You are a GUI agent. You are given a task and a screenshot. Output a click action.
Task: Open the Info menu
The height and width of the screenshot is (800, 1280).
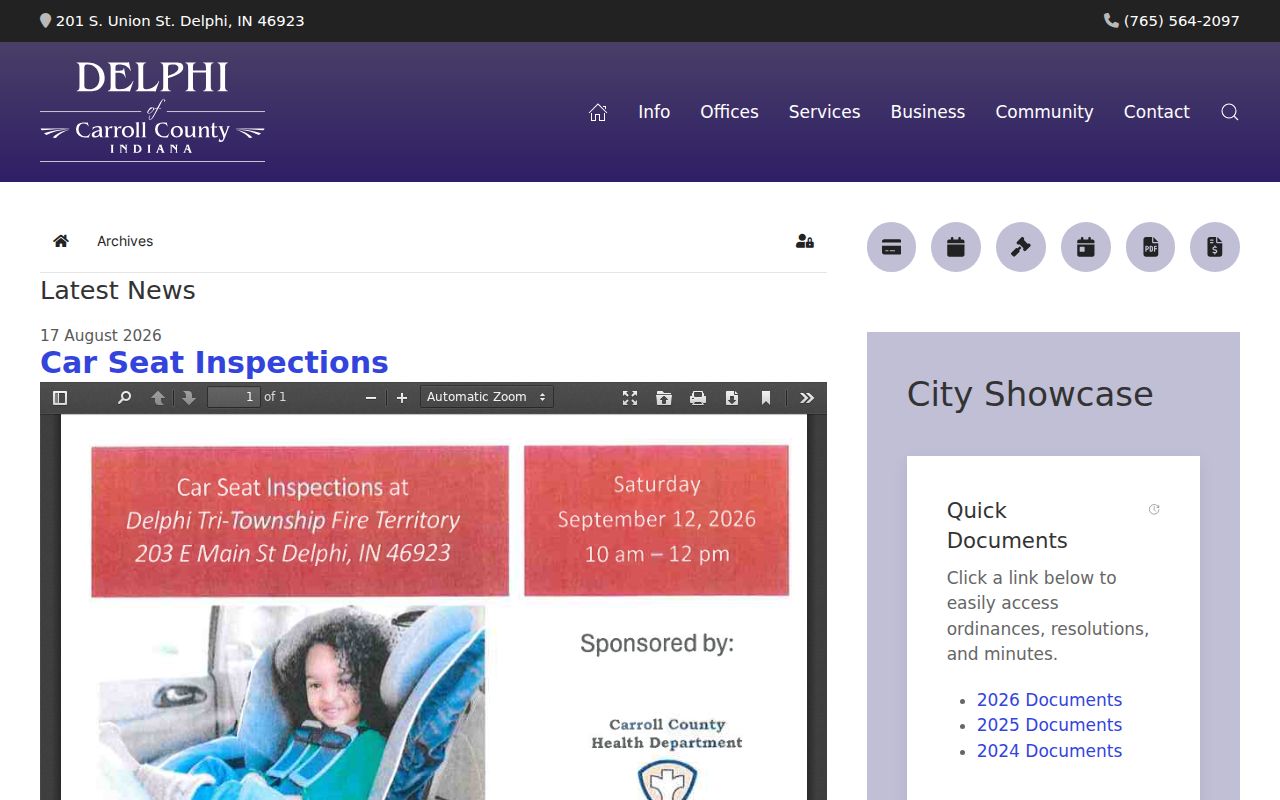[654, 112]
